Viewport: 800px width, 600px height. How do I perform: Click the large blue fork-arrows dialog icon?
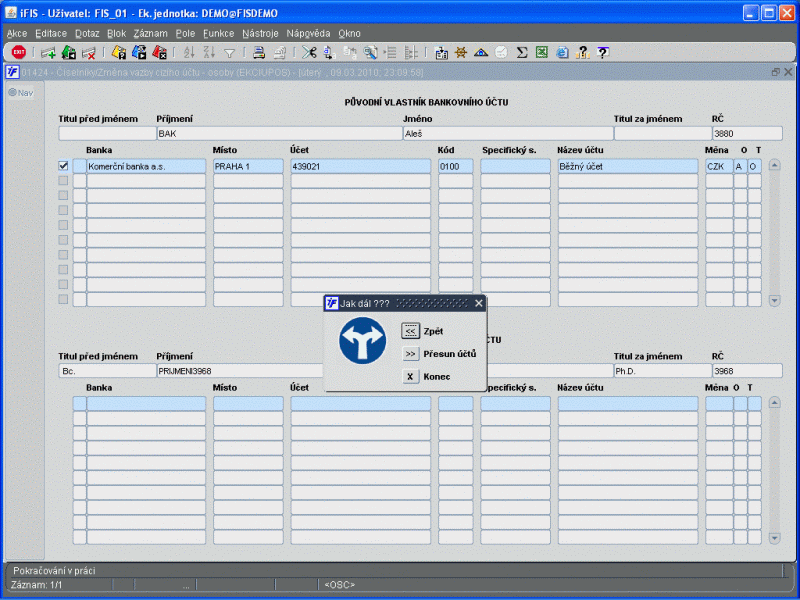click(x=362, y=341)
